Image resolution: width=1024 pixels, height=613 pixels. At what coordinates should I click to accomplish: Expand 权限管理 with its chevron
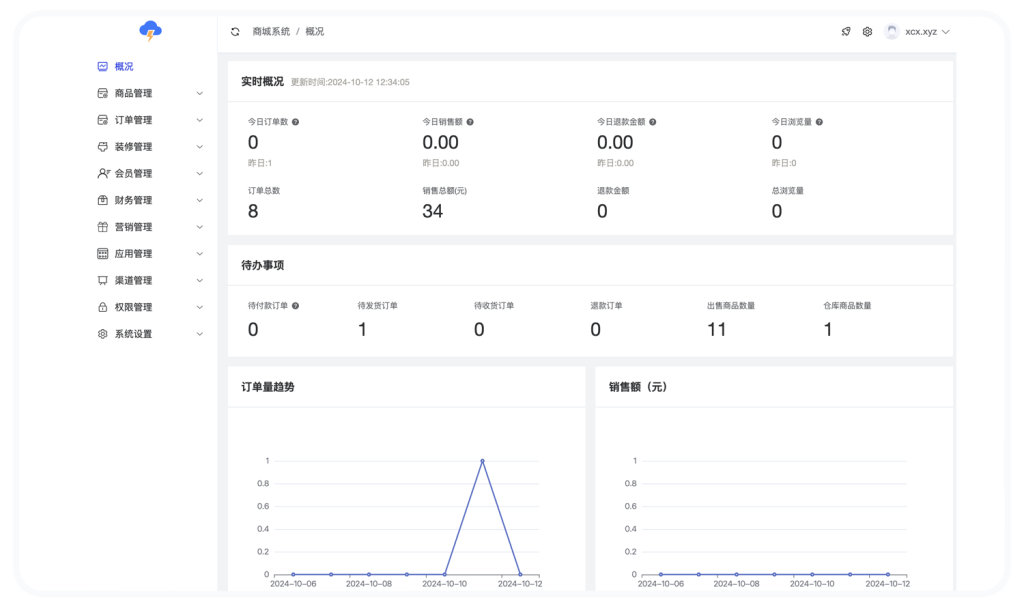(x=200, y=307)
